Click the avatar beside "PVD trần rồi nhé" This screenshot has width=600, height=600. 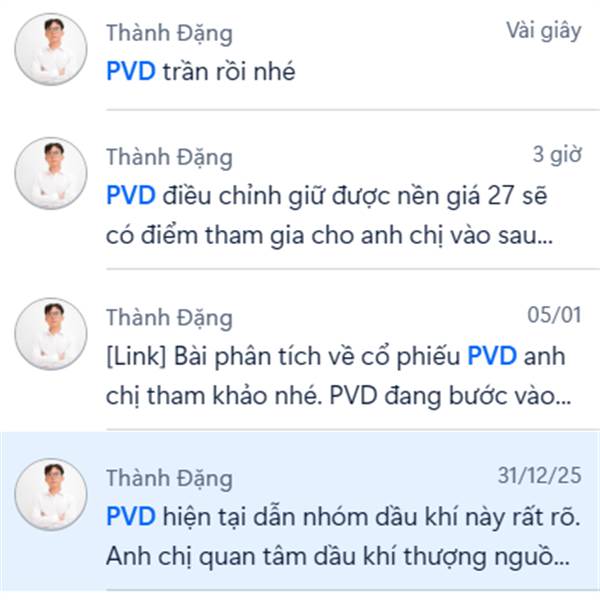coord(51,49)
